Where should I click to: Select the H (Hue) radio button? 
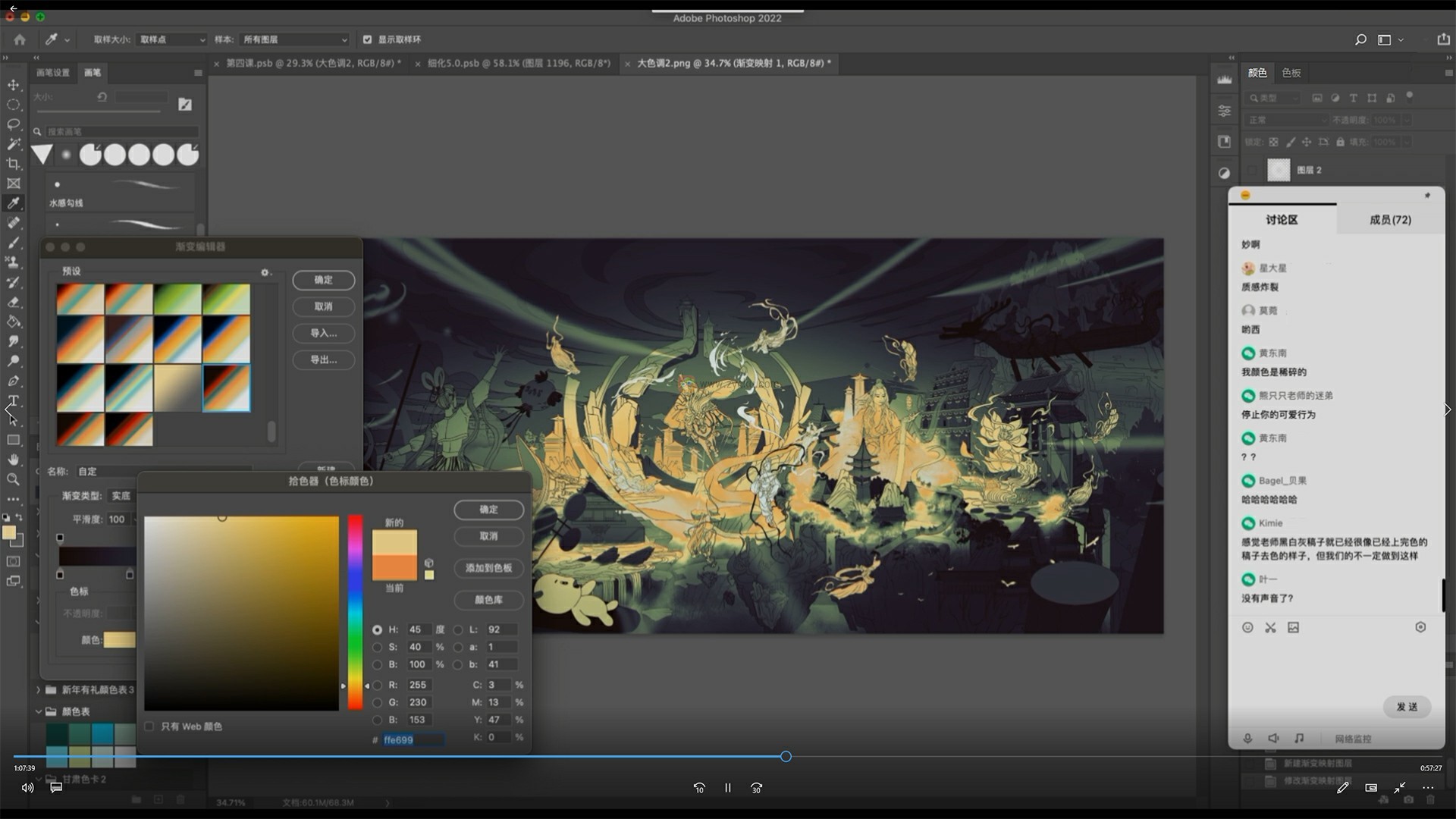tap(378, 629)
